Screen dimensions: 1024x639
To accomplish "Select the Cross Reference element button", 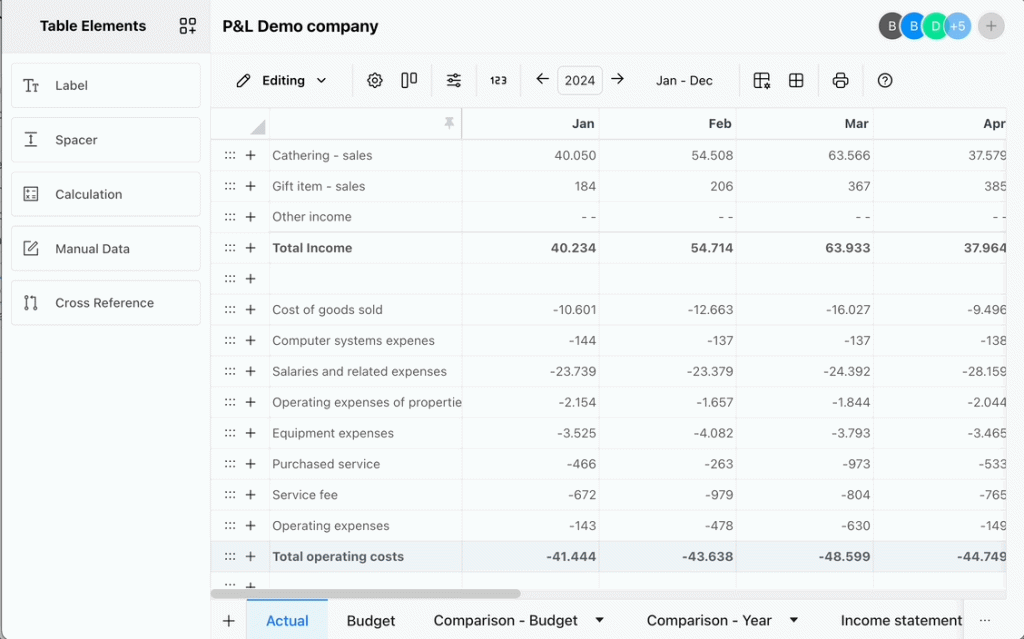I will coord(106,303).
